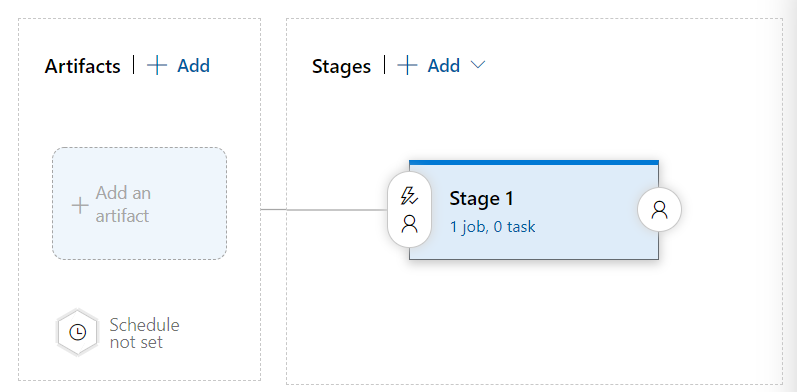Click the Add link next to Artifacts

click(x=193, y=66)
